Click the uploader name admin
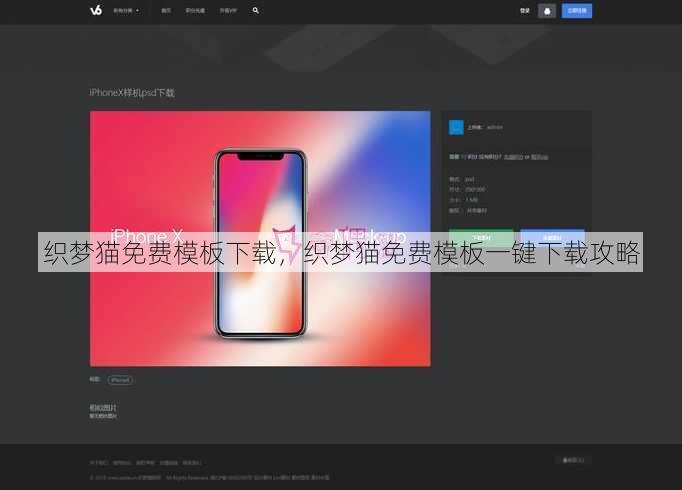 point(495,127)
